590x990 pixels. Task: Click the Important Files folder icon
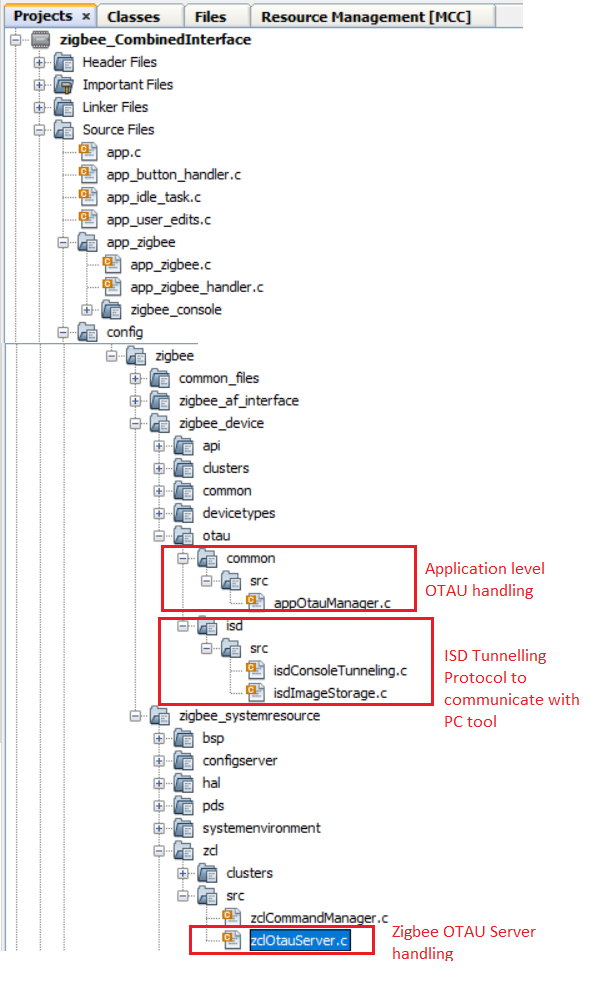[64, 85]
